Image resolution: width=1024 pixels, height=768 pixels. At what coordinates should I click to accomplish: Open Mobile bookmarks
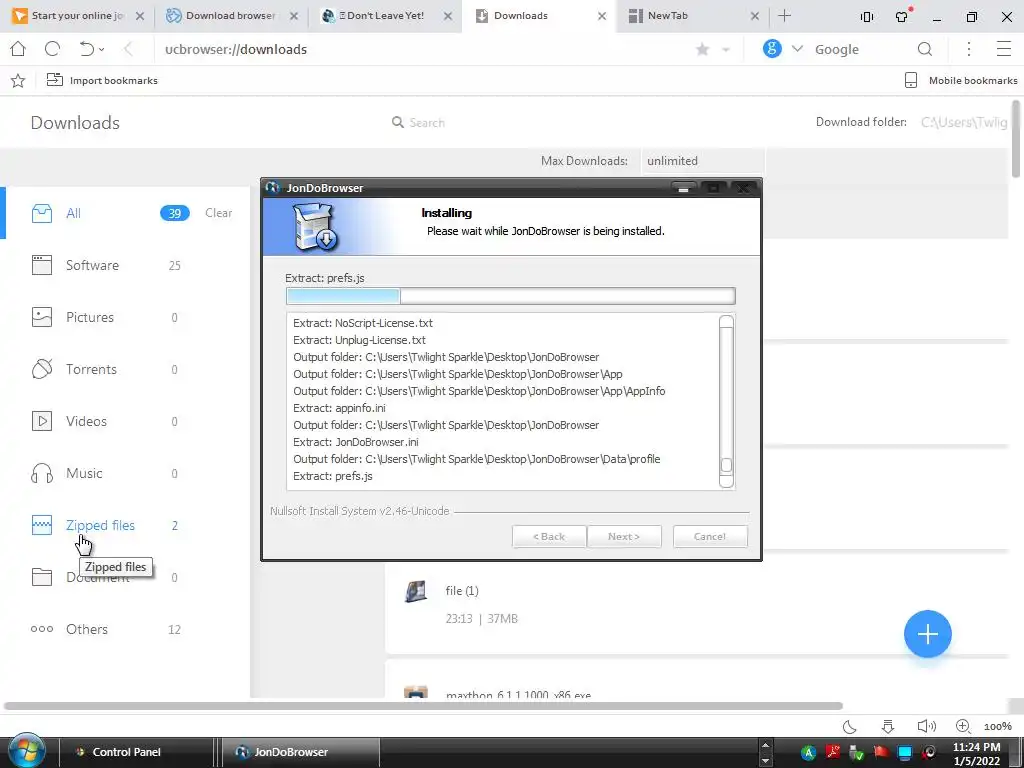961,80
